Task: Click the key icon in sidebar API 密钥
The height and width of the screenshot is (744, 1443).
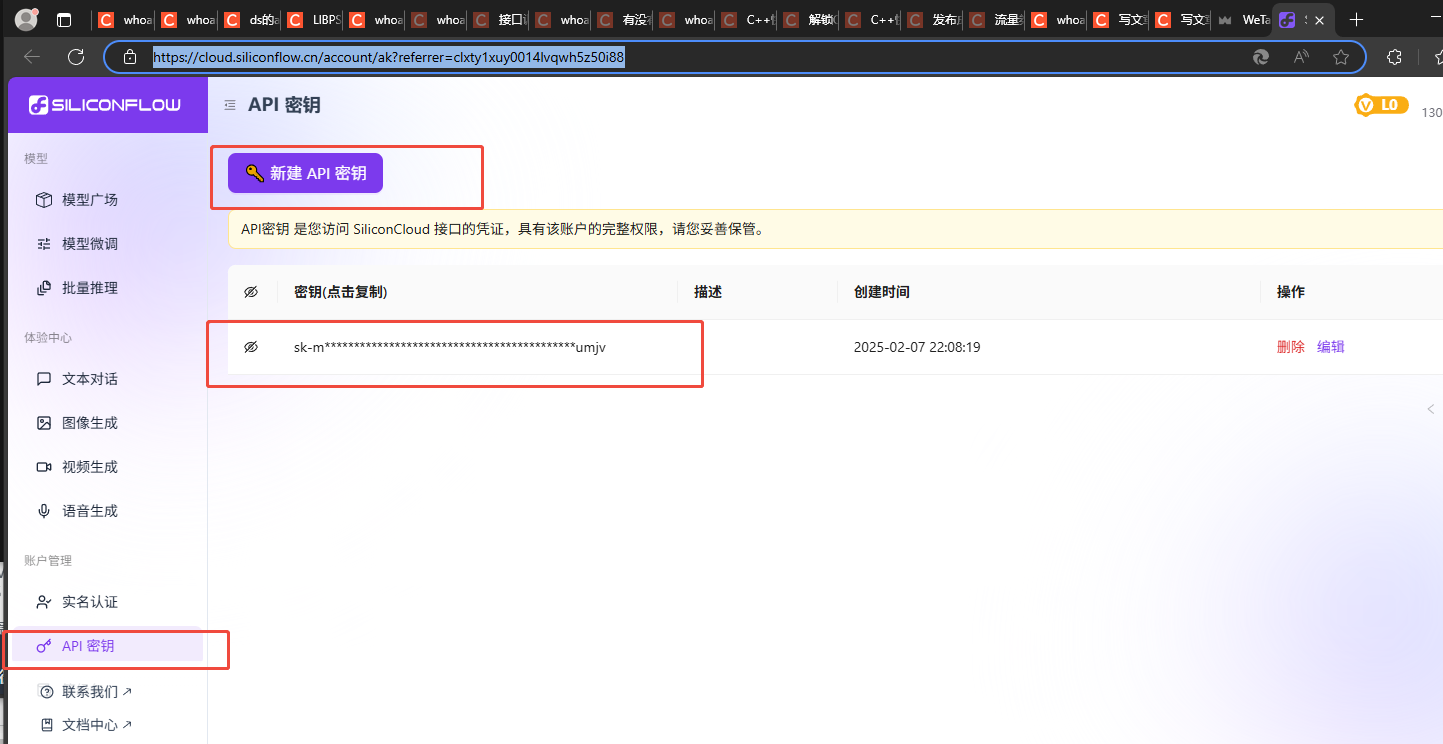Action: click(44, 646)
